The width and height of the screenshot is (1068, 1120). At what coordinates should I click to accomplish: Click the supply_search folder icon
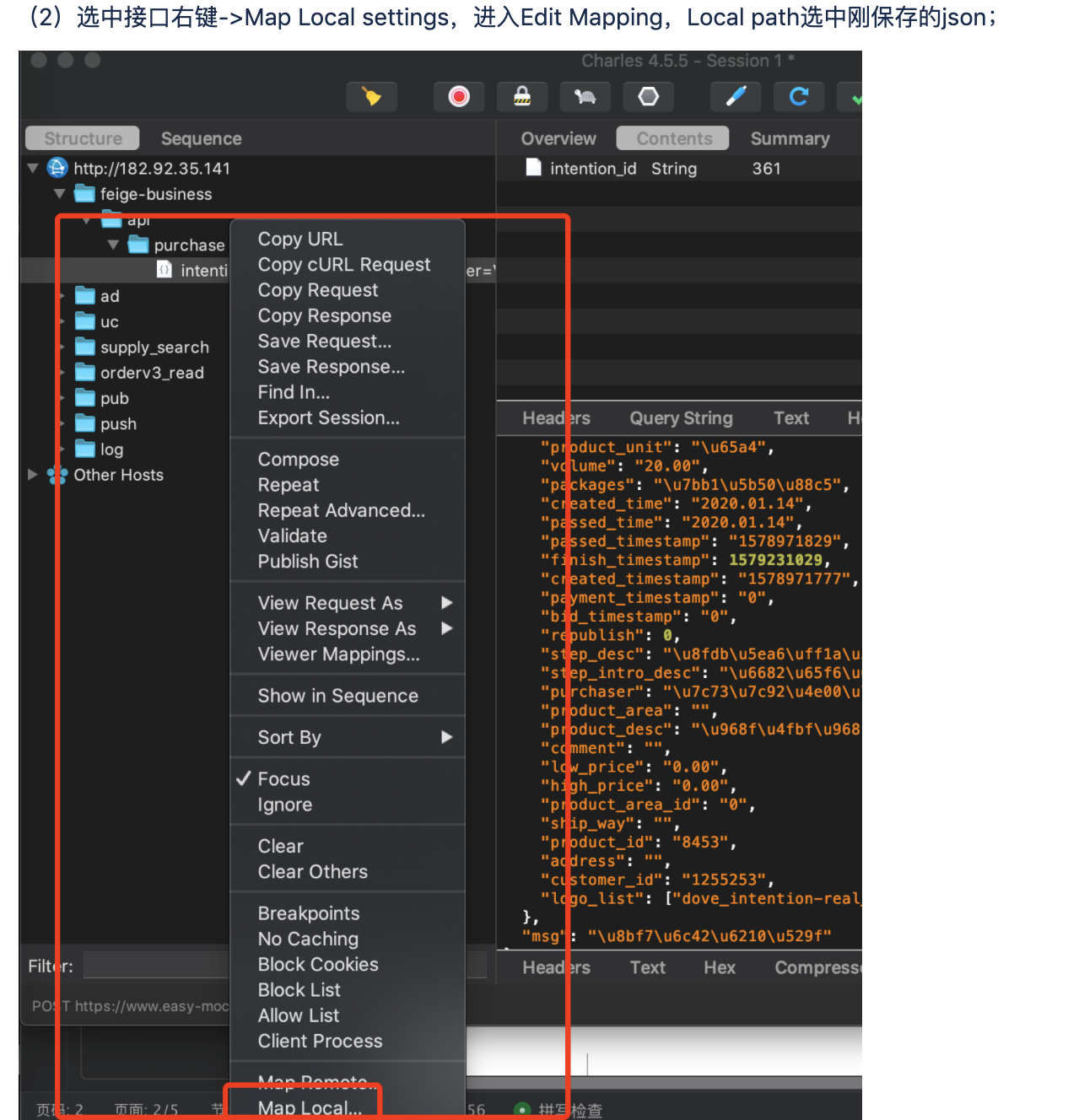[85, 347]
